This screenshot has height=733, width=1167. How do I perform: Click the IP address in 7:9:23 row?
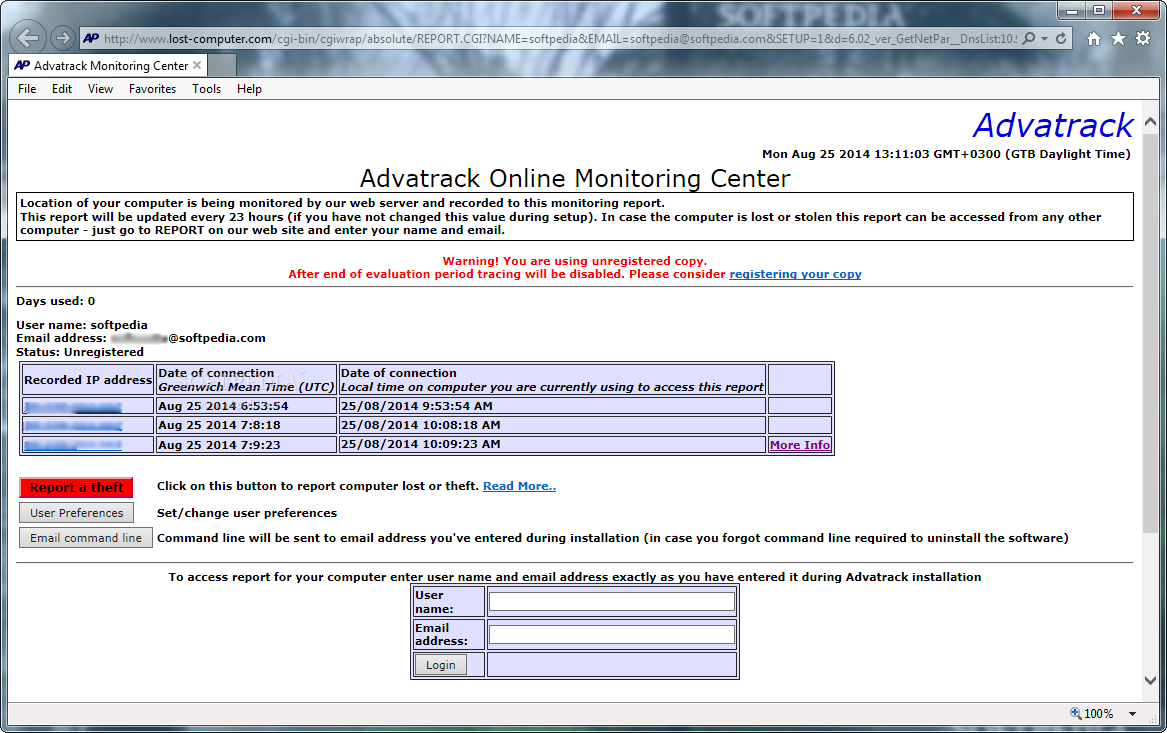[x=73, y=445]
